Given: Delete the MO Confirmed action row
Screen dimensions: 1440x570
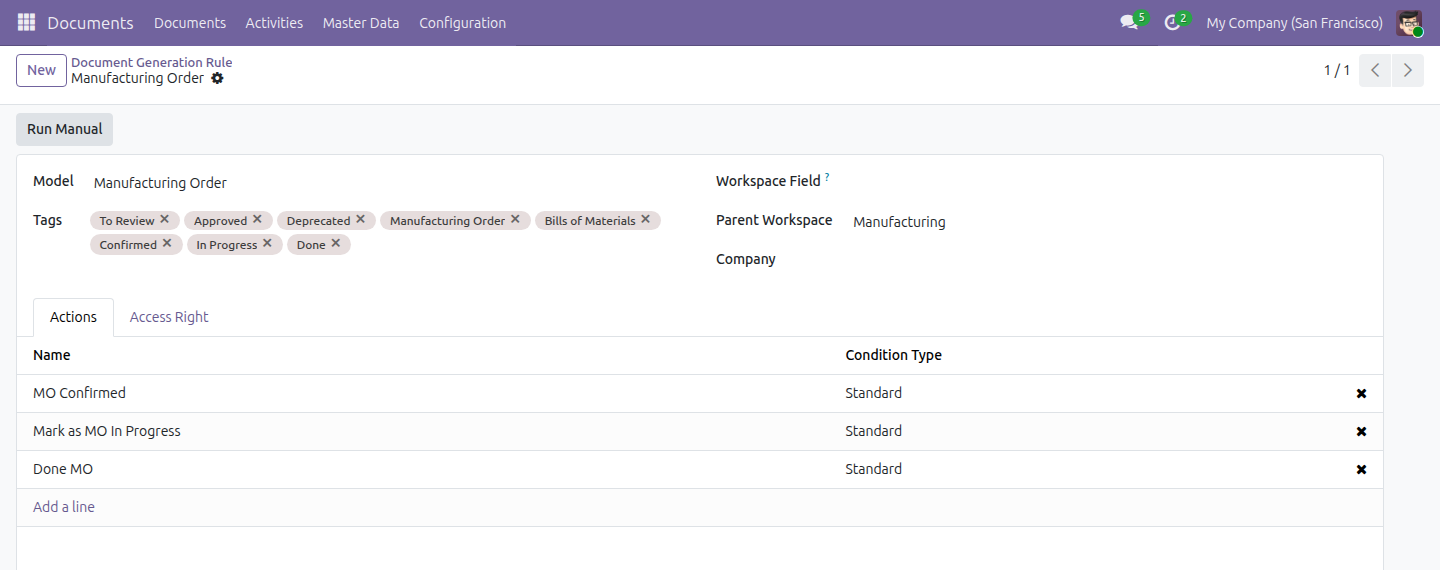Looking at the screenshot, I should point(1361,394).
